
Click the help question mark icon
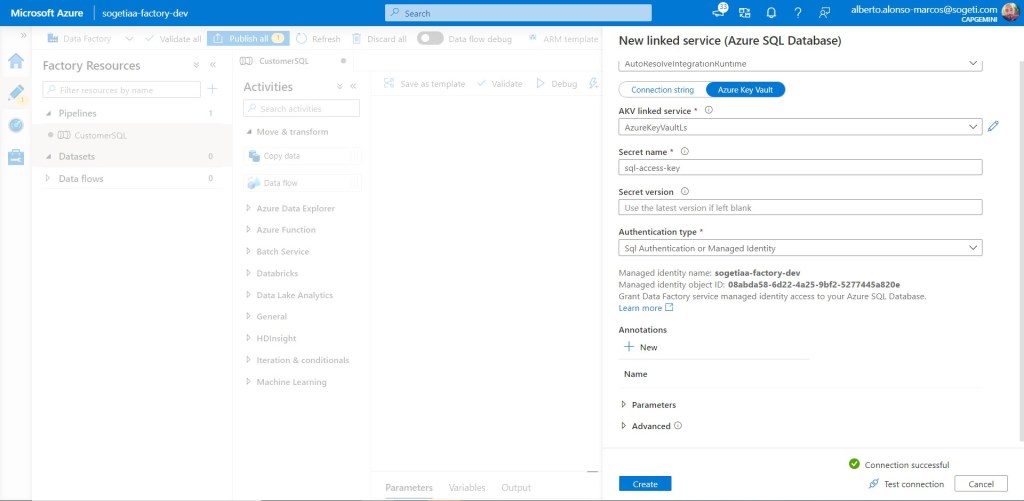pyautogui.click(x=797, y=13)
